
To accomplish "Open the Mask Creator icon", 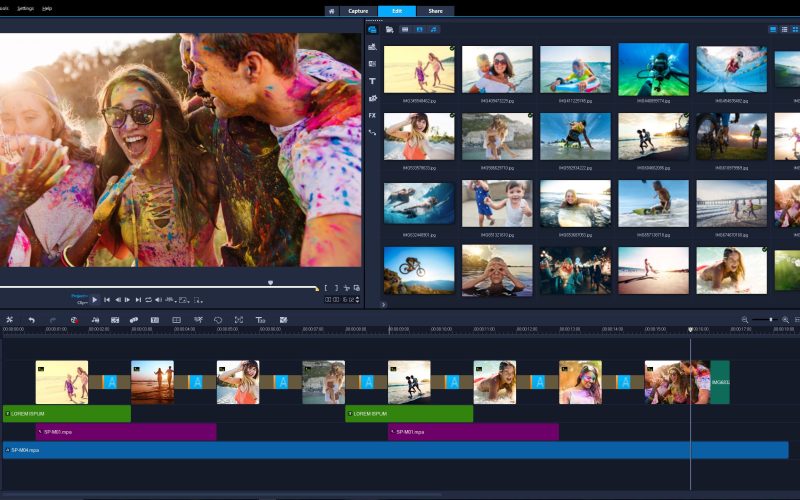I will coord(218,320).
